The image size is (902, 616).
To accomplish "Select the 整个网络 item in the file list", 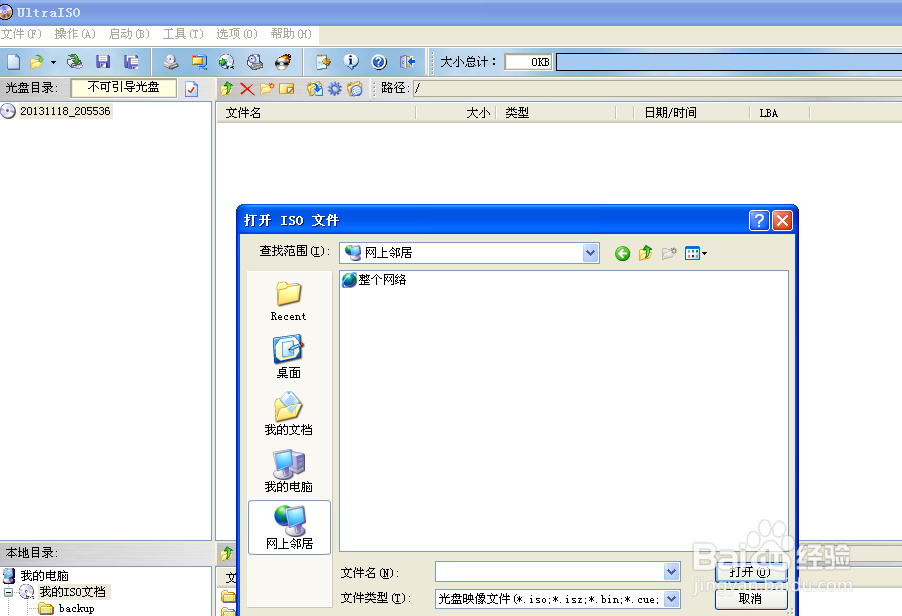I will tap(374, 280).
